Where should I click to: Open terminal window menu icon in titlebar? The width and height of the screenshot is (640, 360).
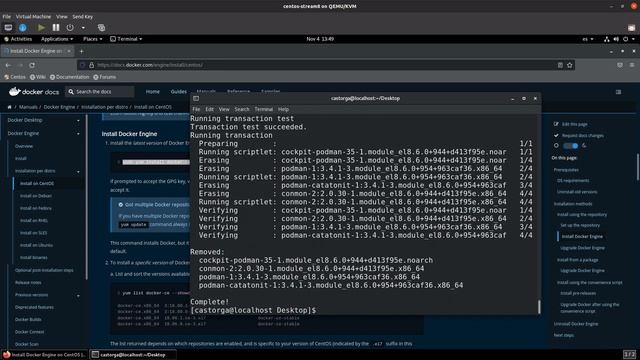click(x=196, y=98)
